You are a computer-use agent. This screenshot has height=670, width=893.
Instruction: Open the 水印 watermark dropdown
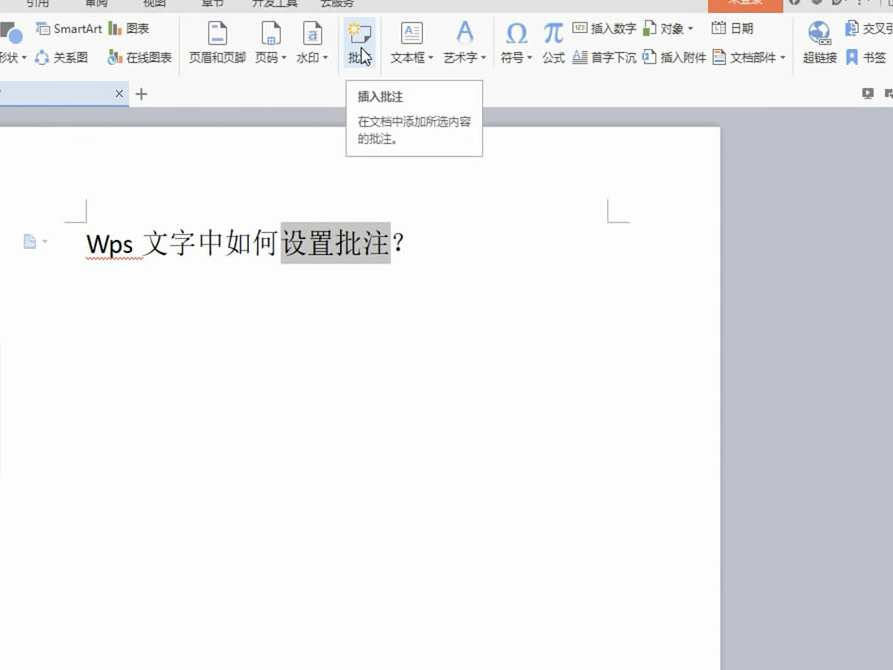tap(312, 57)
